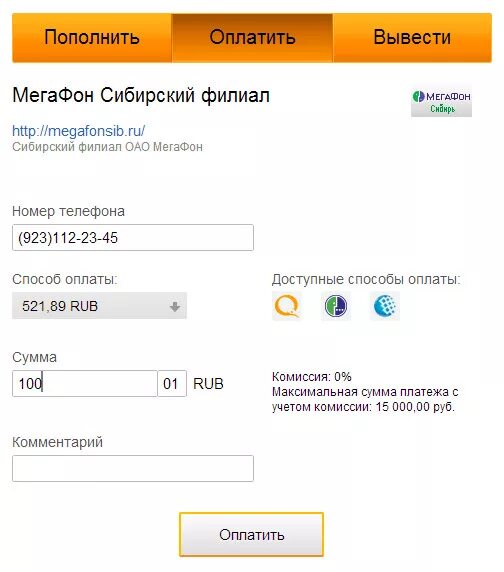Viewport: 504px width, 572px height.
Task: Focus the Номер телефона input field
Action: coord(133,237)
